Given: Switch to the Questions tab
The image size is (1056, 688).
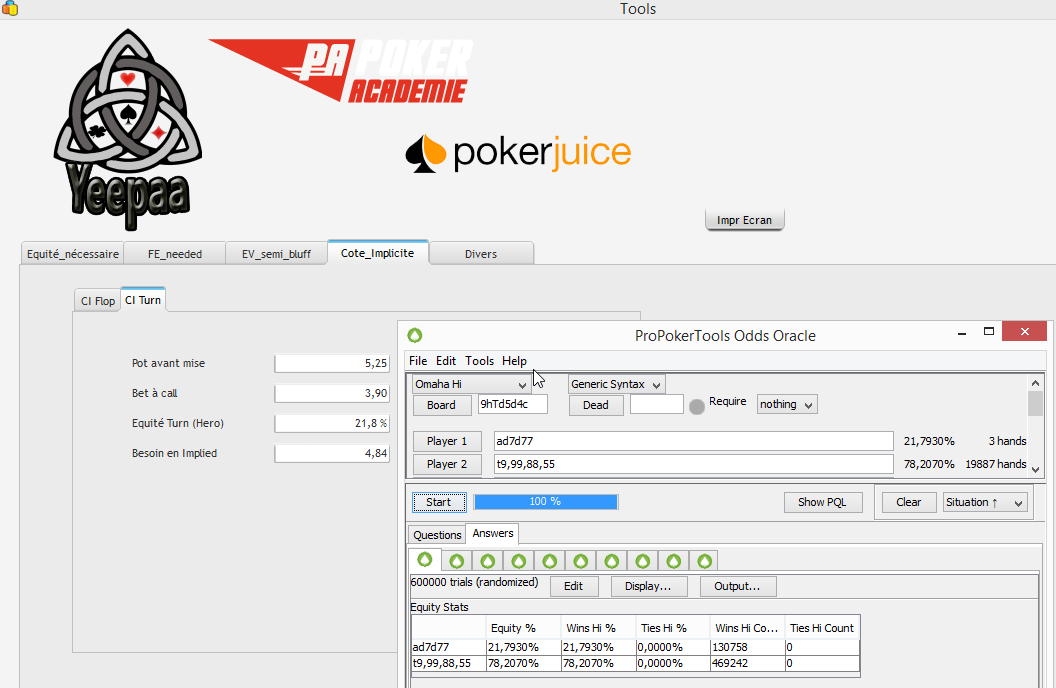Looking at the screenshot, I should click(437, 535).
